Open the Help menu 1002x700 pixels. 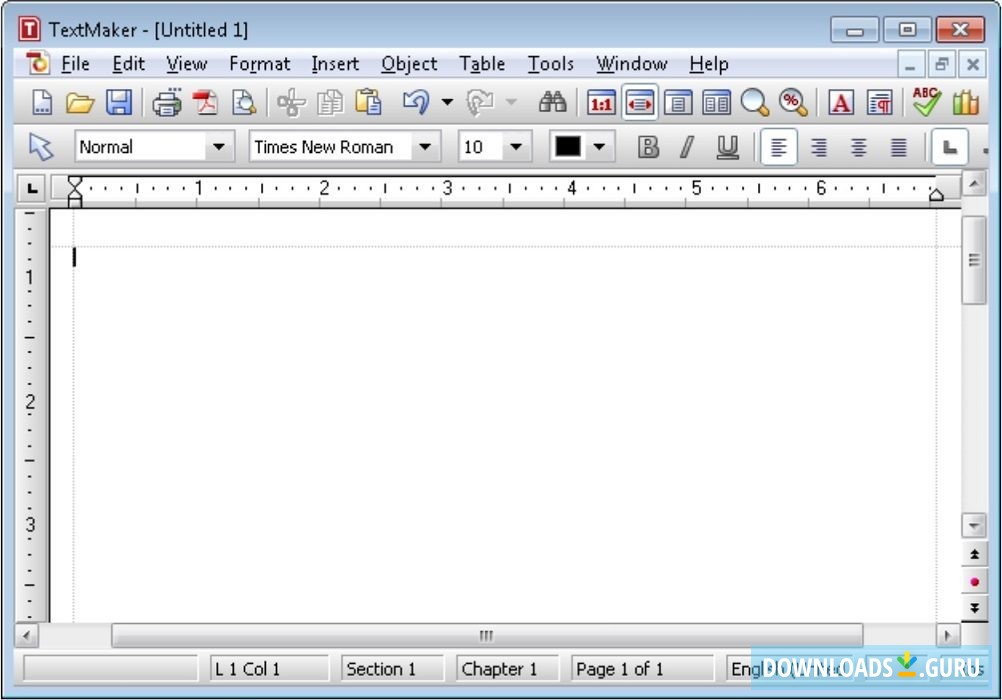click(x=709, y=64)
